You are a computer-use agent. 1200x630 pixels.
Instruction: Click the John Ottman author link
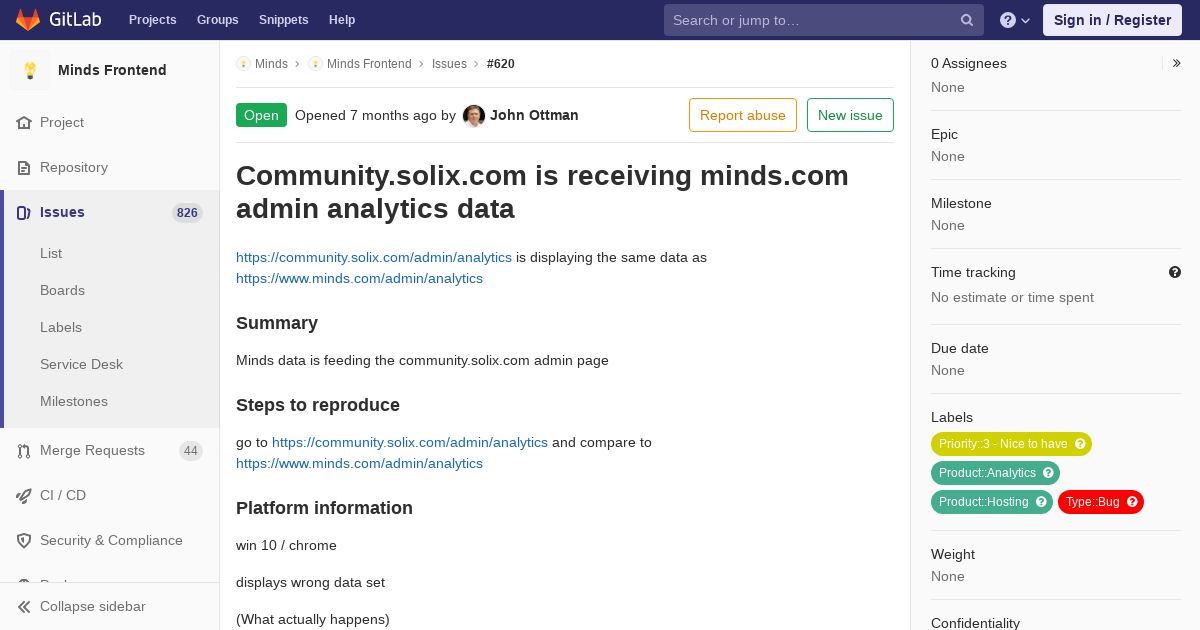pyautogui.click(x=534, y=115)
